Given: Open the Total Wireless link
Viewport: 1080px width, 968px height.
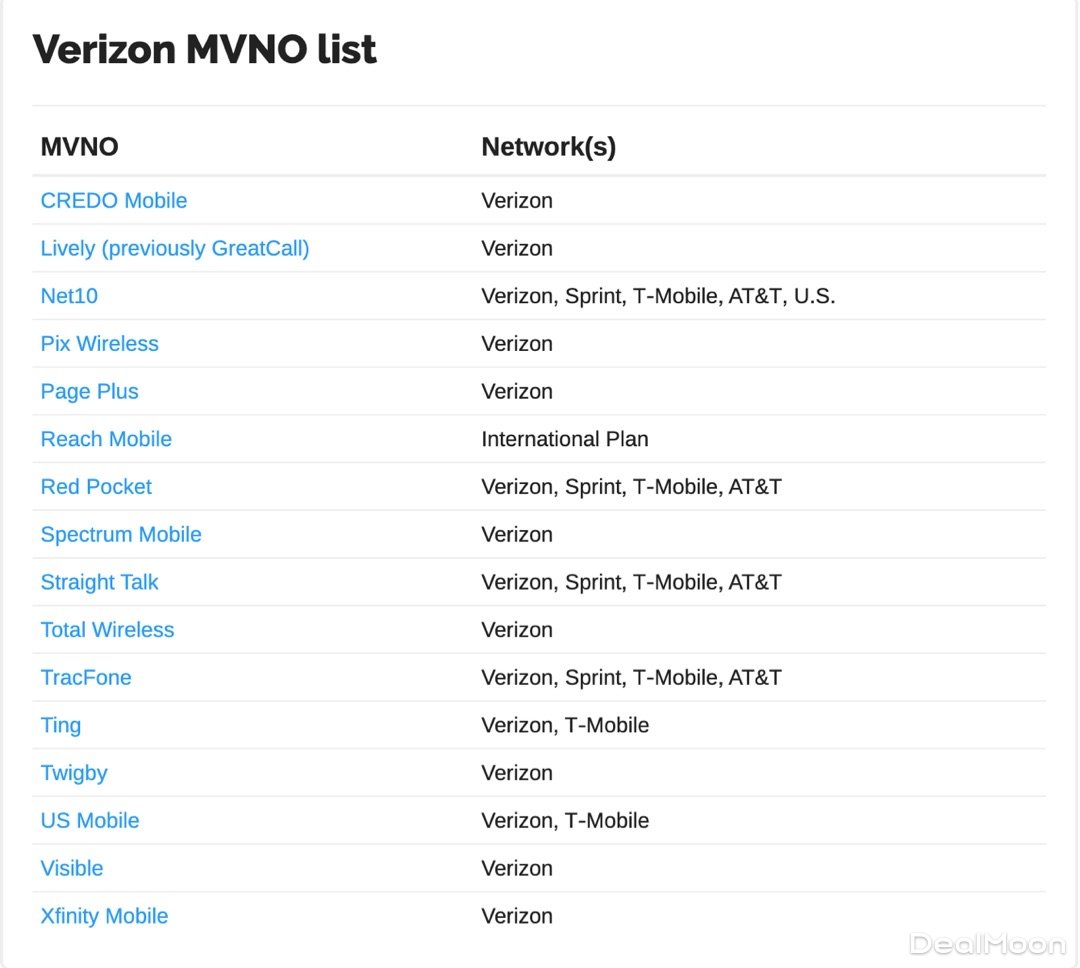Looking at the screenshot, I should point(107,630).
